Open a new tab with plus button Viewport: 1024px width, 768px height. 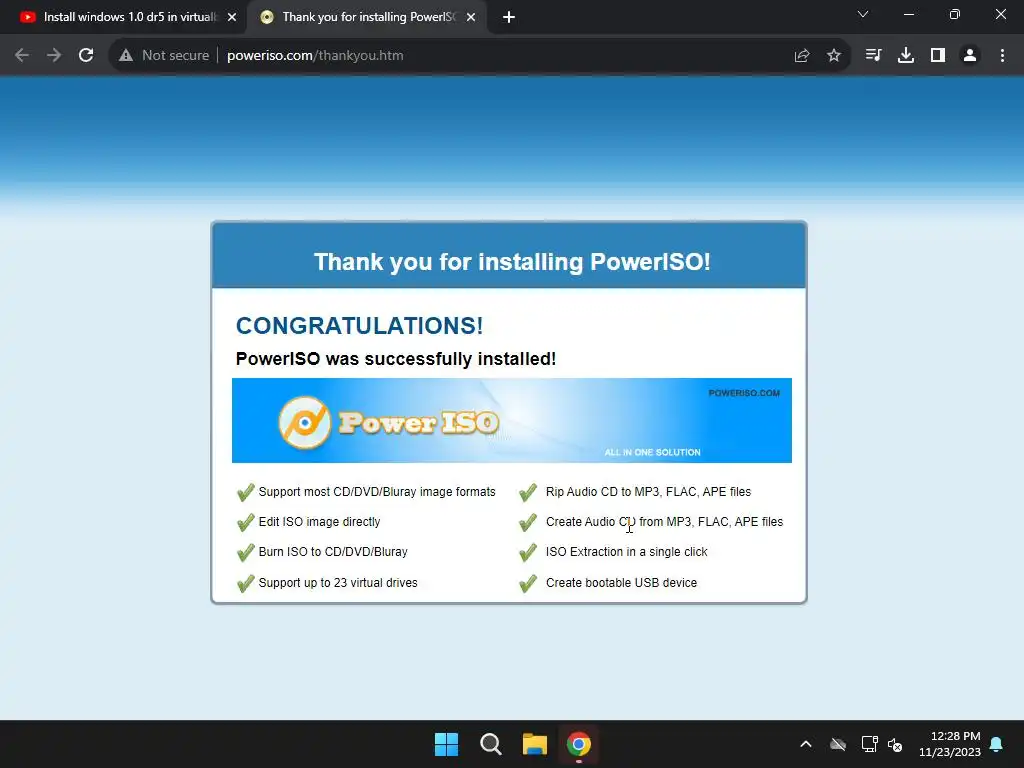tap(509, 18)
